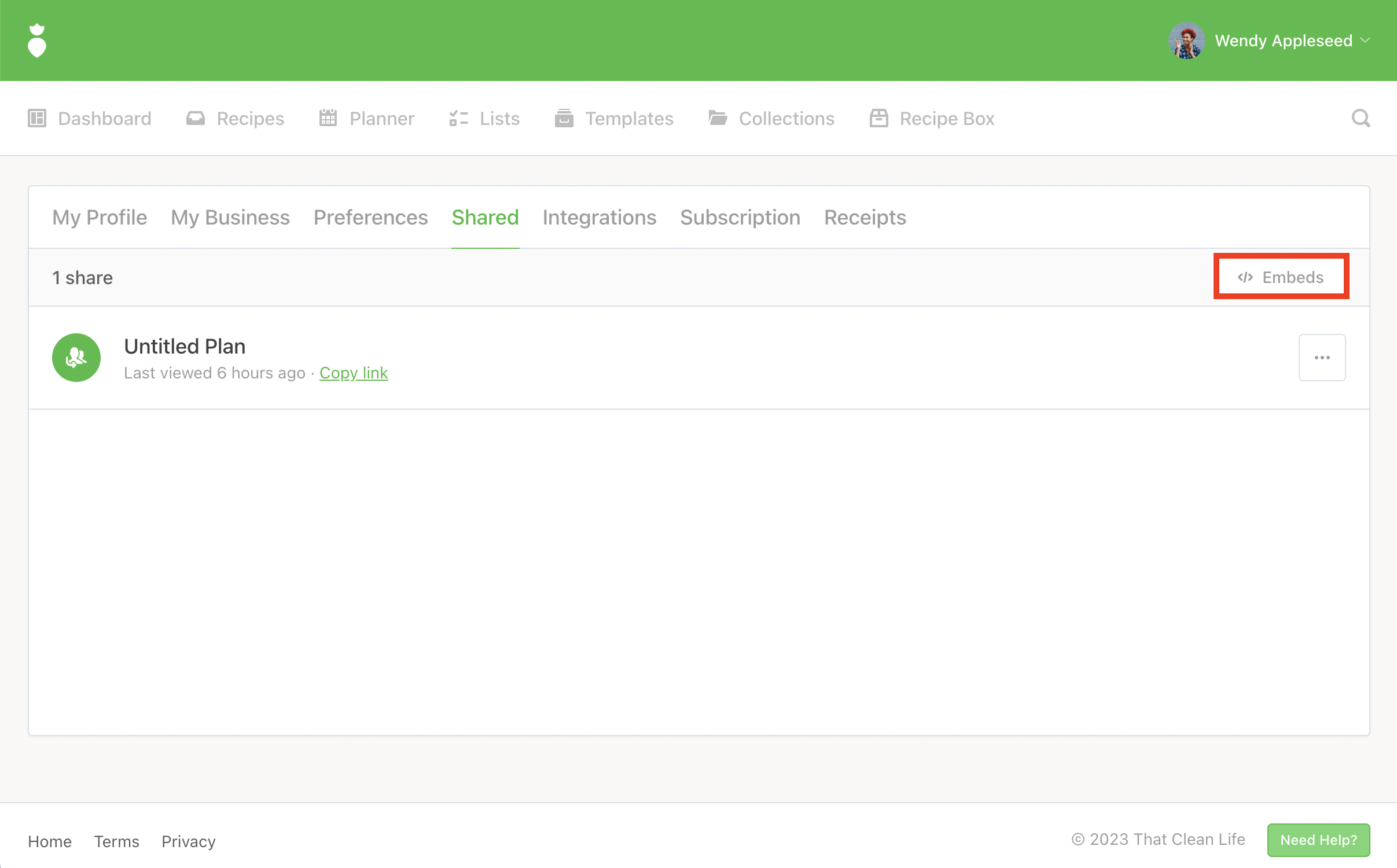Click the Templates nav icon
This screenshot has height=868, width=1397.
point(564,119)
